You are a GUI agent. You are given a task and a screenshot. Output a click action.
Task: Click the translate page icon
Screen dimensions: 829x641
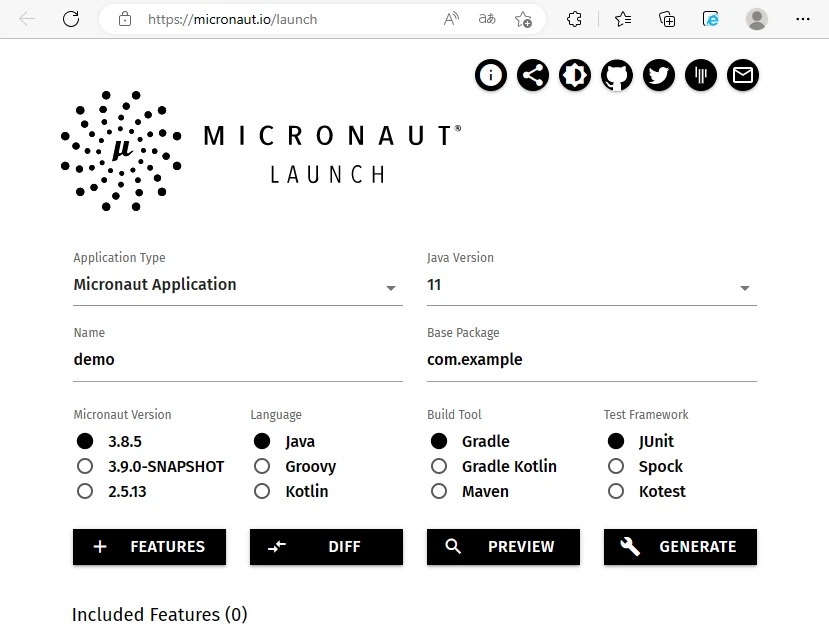point(487,20)
